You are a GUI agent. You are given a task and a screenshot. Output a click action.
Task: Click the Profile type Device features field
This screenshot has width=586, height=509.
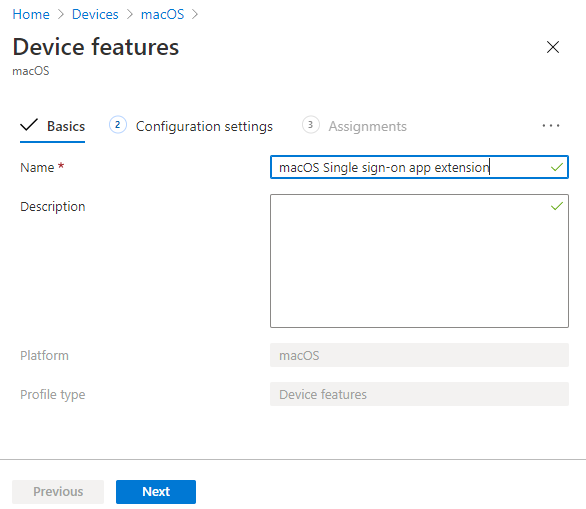coord(419,394)
